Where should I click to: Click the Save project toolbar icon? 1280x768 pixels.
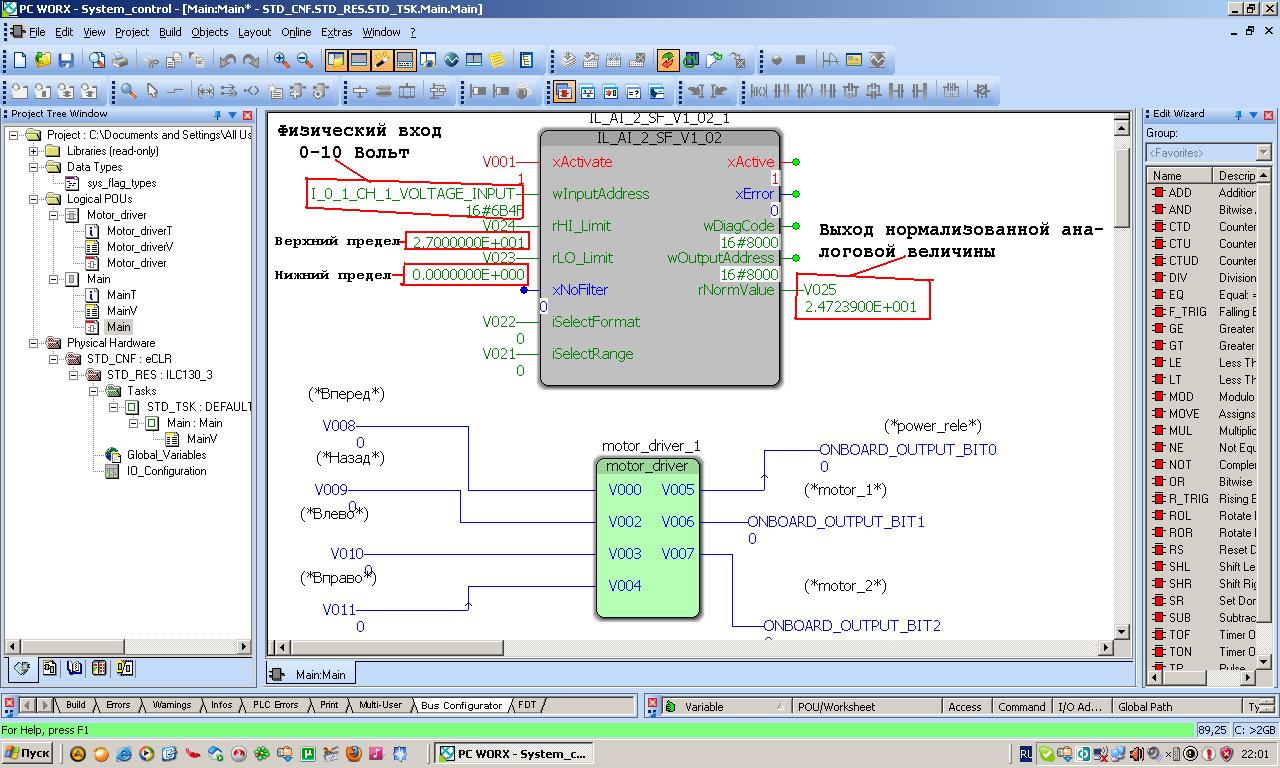coord(66,61)
